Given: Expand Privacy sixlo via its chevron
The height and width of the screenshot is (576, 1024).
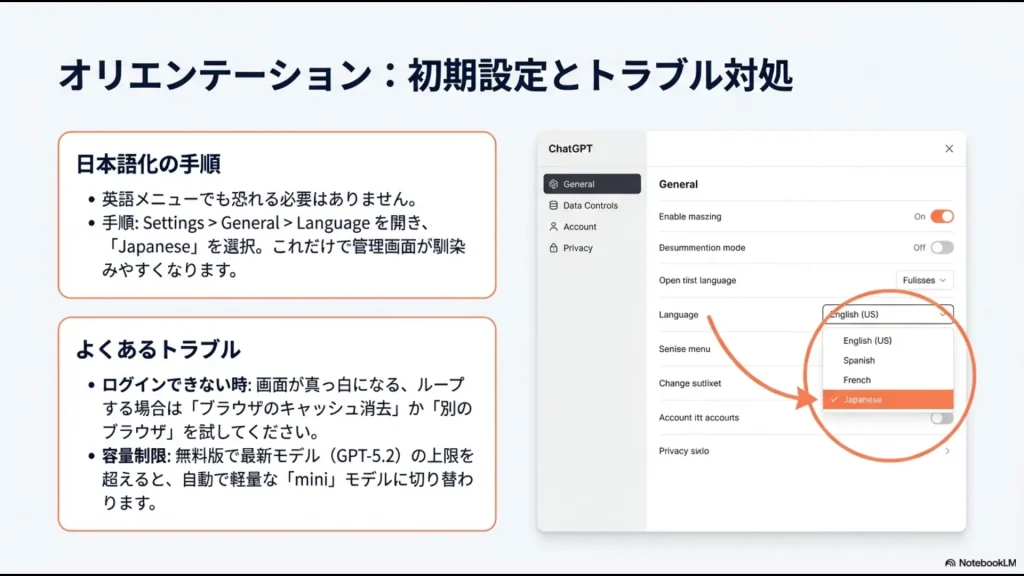Looking at the screenshot, I should [x=948, y=450].
